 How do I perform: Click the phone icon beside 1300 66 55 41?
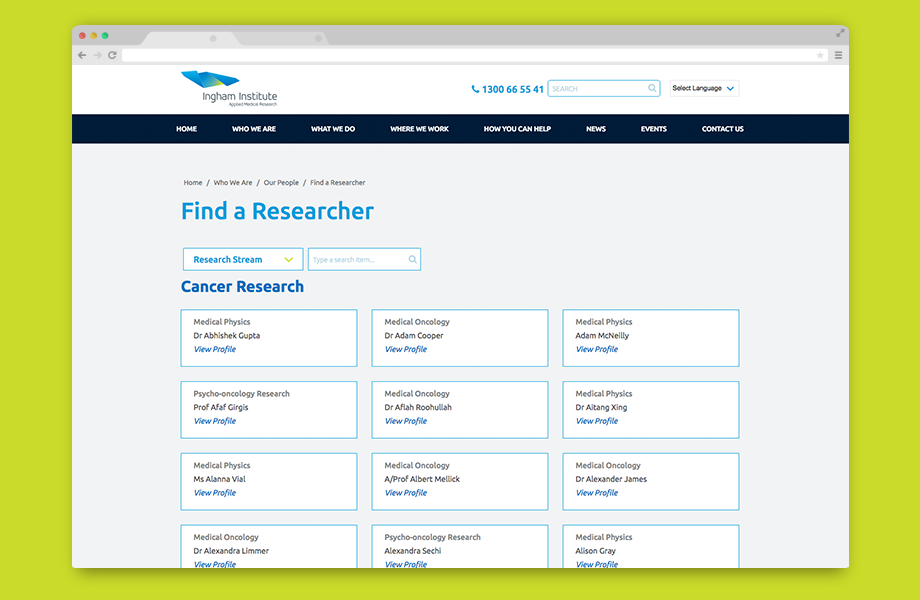click(475, 89)
